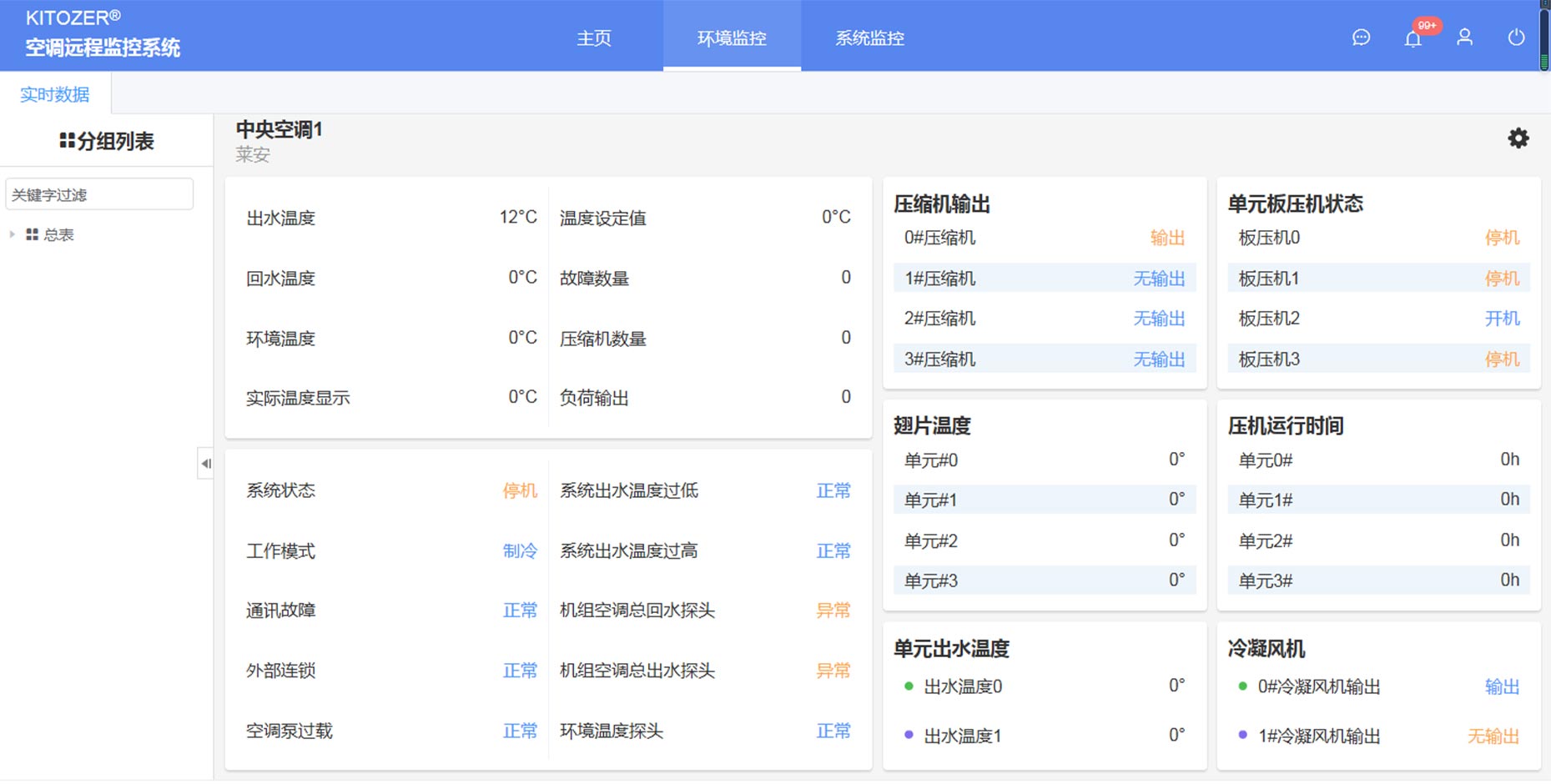Image resolution: width=1551 pixels, height=784 pixels.
Task: Click the 单元板压机状态 panel heading
Action: click(1295, 204)
